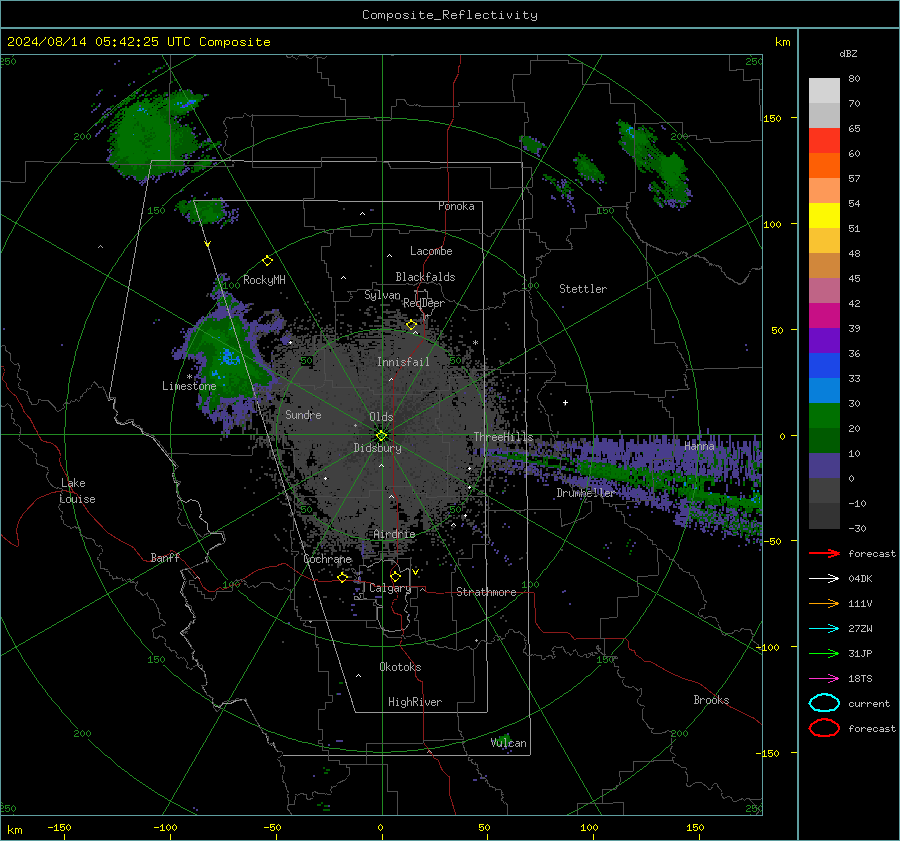900x841 pixels.
Task: Select the bright yellow dBZ swatch
Action: click(x=824, y=215)
